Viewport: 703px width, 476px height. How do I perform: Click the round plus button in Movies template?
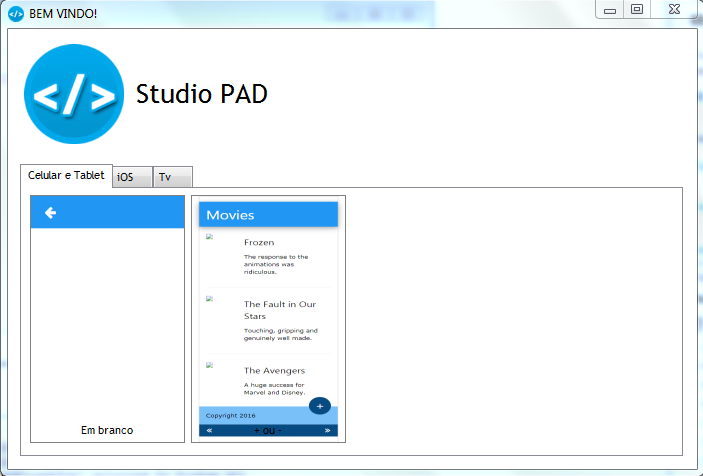click(320, 406)
